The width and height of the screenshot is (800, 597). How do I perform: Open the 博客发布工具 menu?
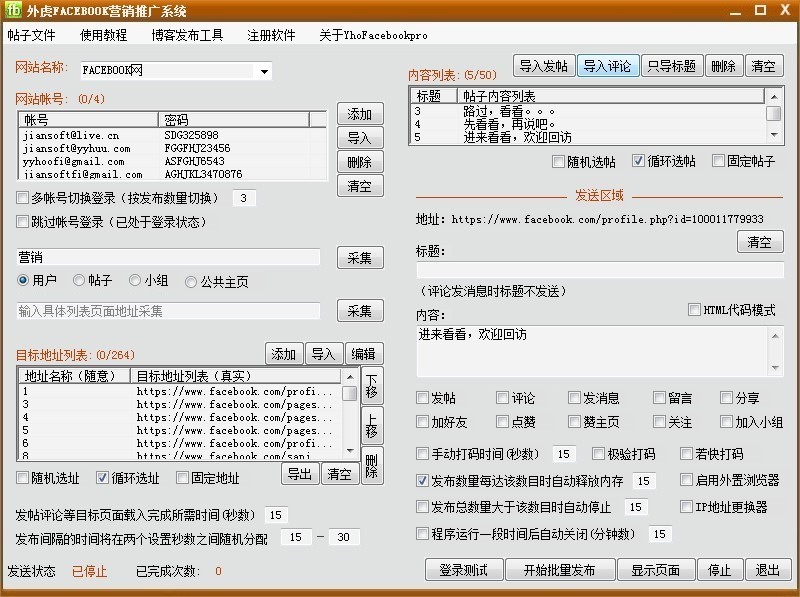[x=187, y=35]
